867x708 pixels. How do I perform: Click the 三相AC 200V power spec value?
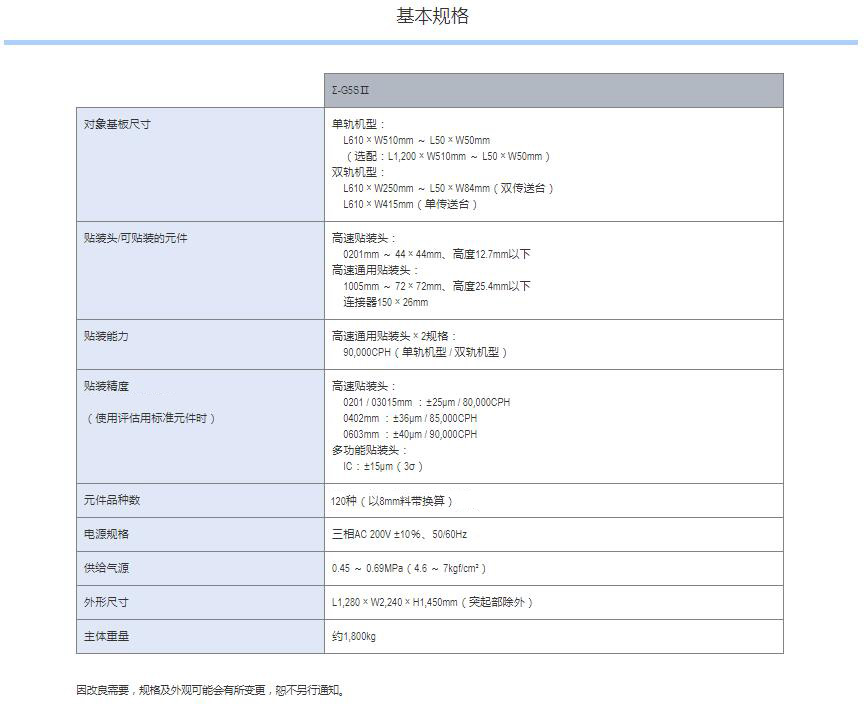click(x=399, y=534)
